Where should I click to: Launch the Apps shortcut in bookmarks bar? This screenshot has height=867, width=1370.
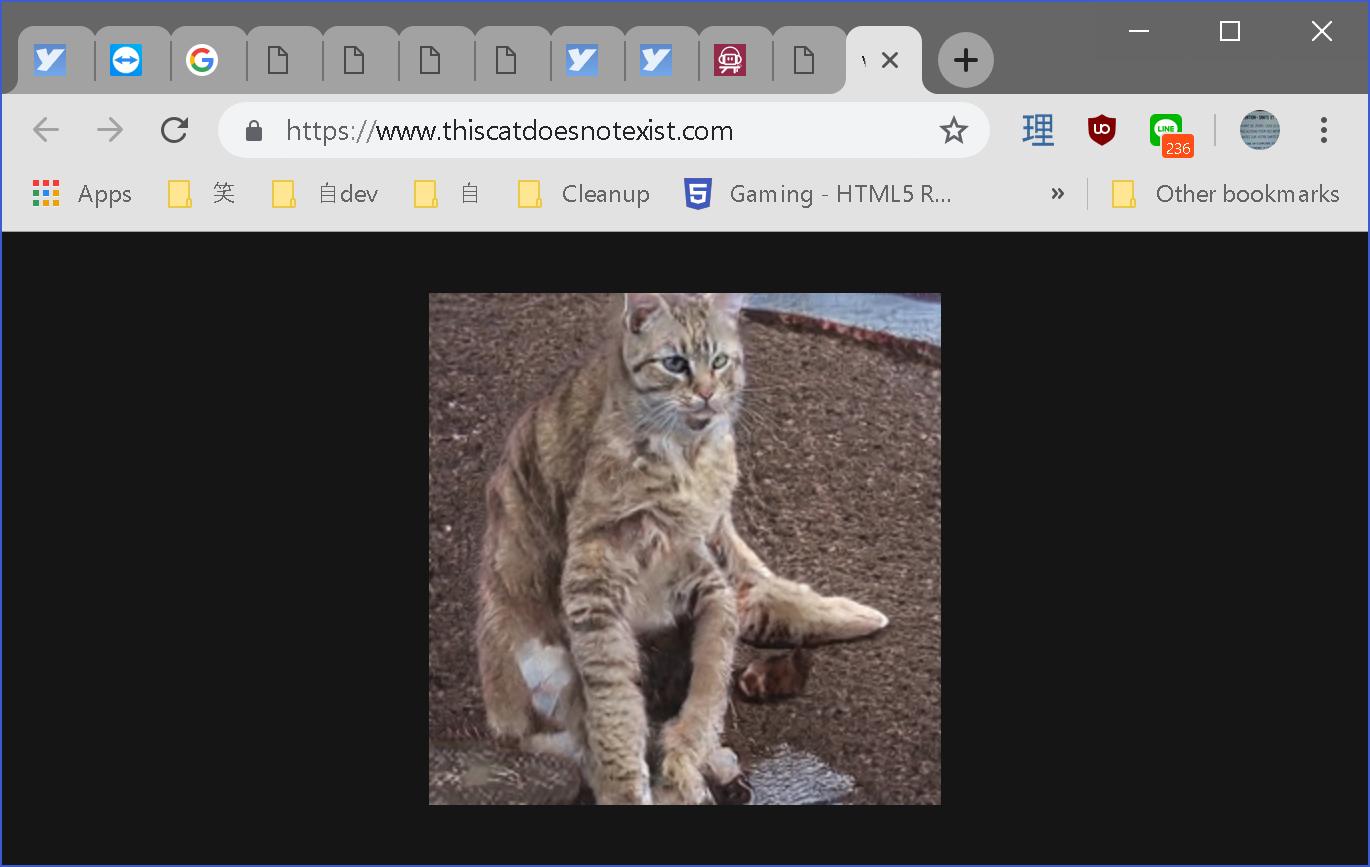click(83, 194)
